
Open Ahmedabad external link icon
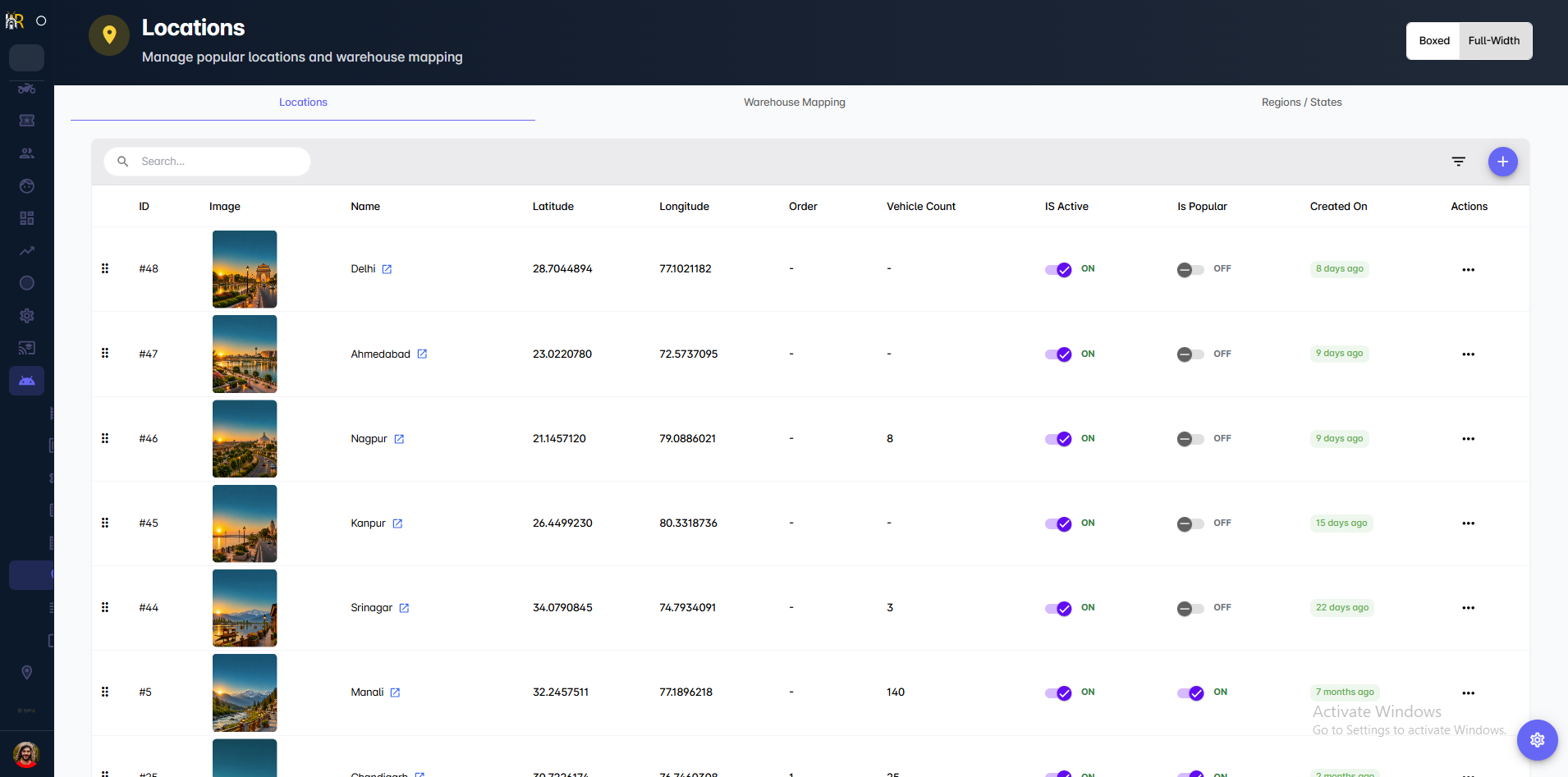pyautogui.click(x=422, y=354)
